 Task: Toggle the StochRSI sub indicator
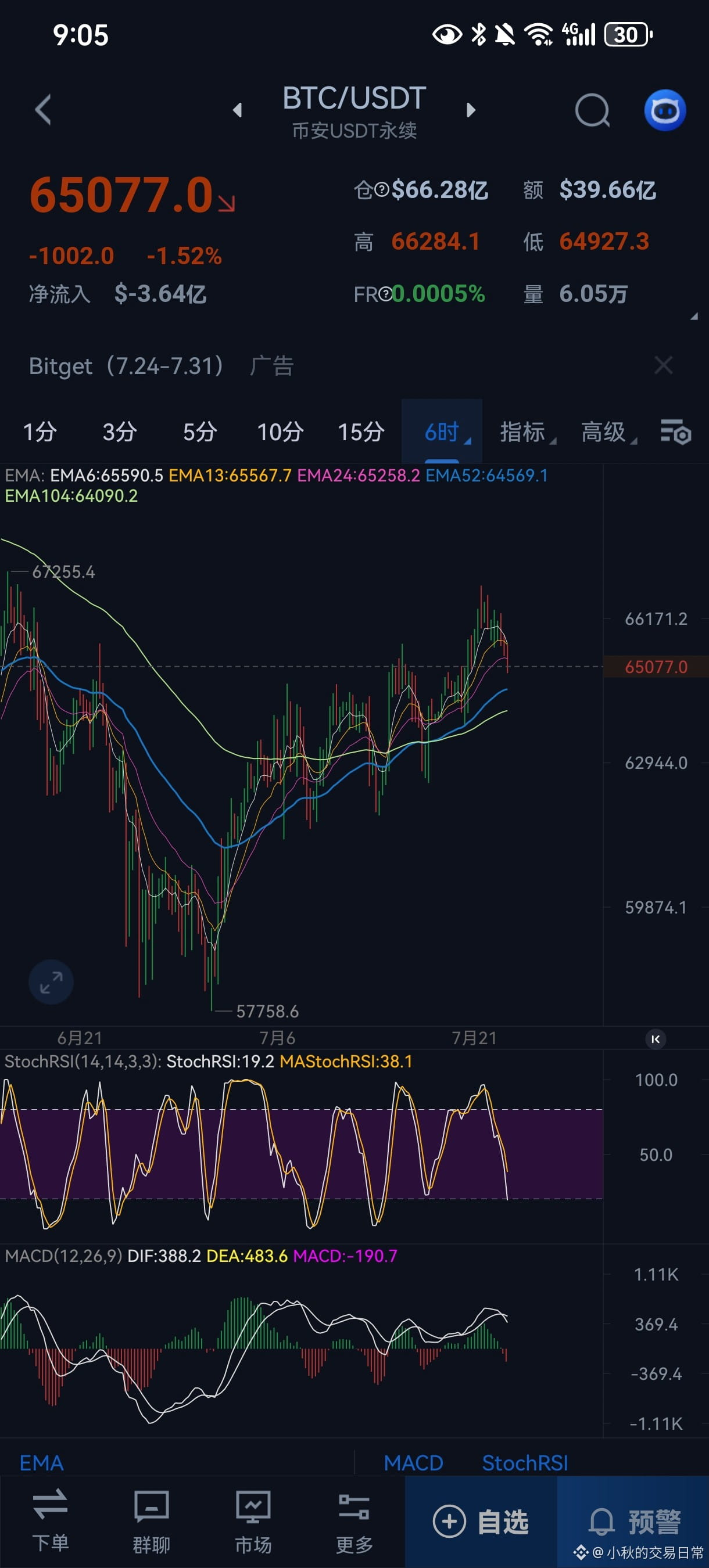524,1463
